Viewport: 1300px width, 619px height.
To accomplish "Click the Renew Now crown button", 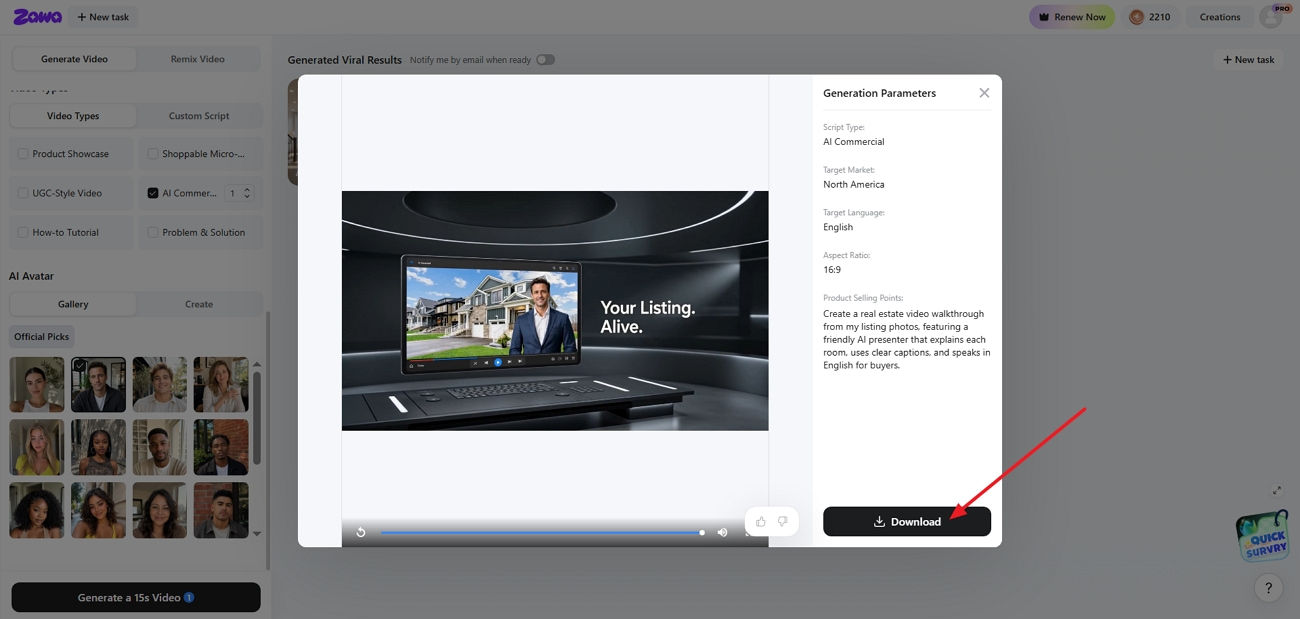I will point(1072,17).
